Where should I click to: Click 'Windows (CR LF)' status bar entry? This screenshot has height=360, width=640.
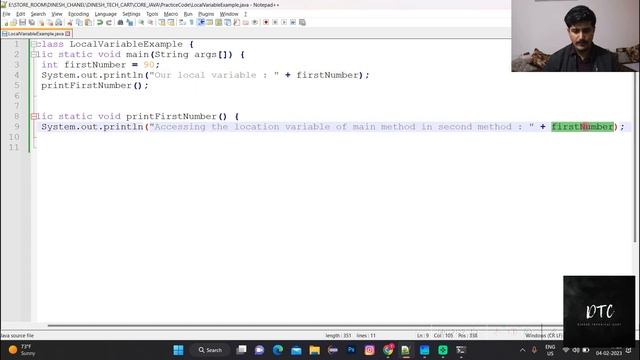(543, 336)
